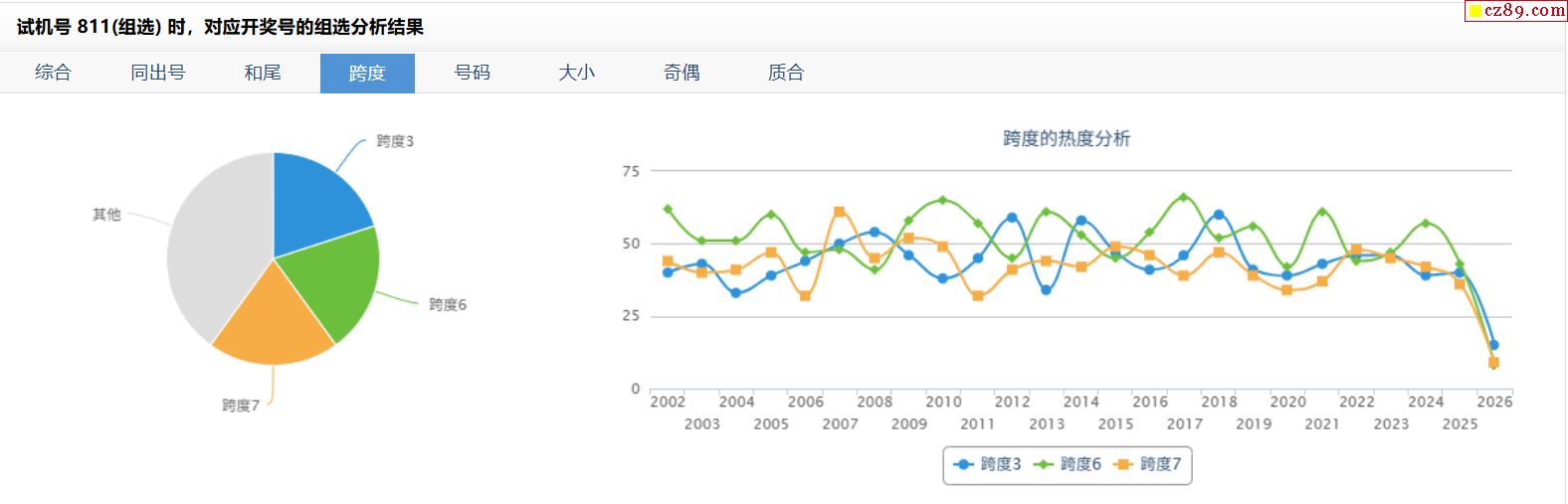Image resolution: width=1568 pixels, height=504 pixels.
Task: Select the 和尾 tab
Action: 263,73
